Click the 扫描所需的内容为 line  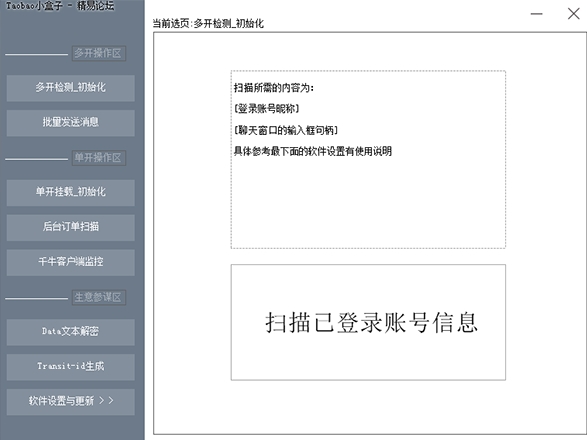tap(274, 88)
